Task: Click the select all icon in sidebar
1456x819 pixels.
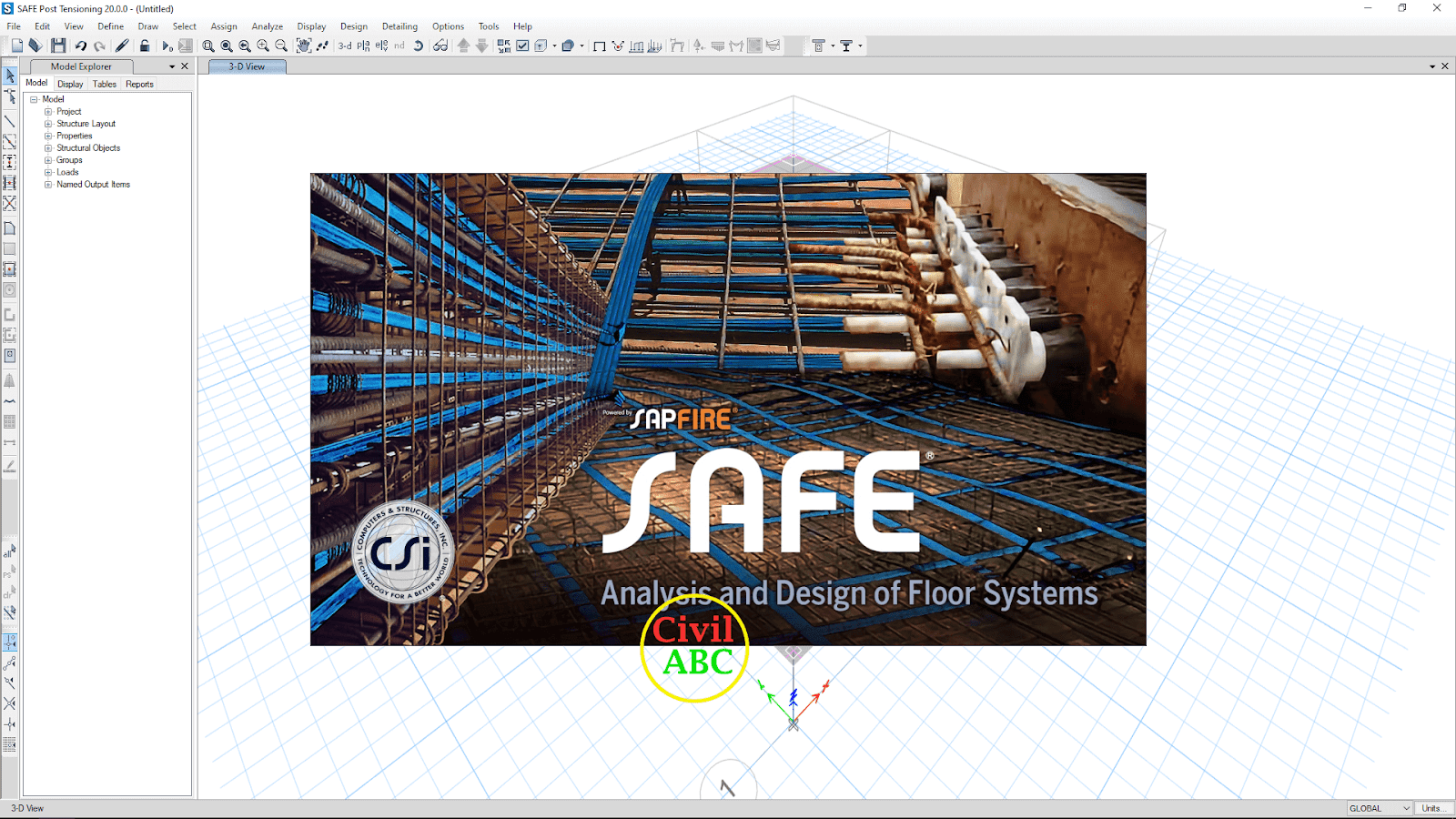Action: point(10,551)
